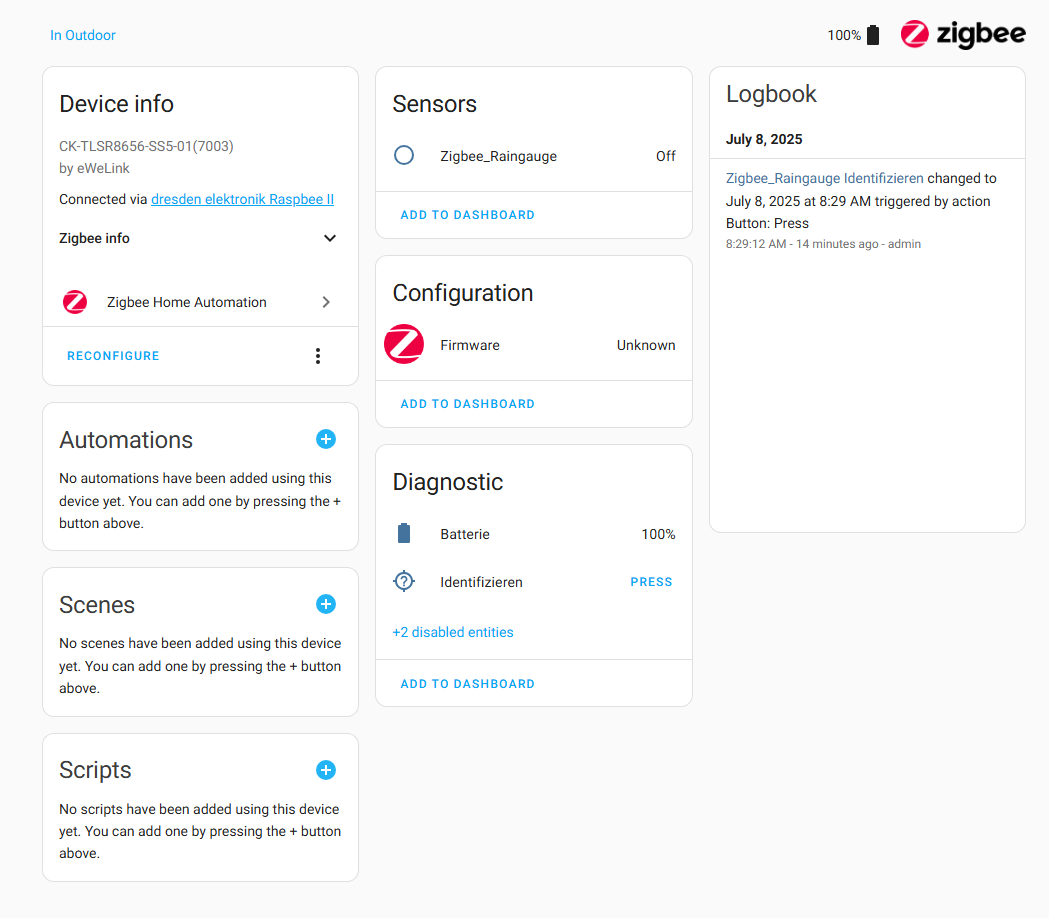Screen dimensions: 1049x918
Task: Show the +2 disabled entities
Action: coord(453,632)
